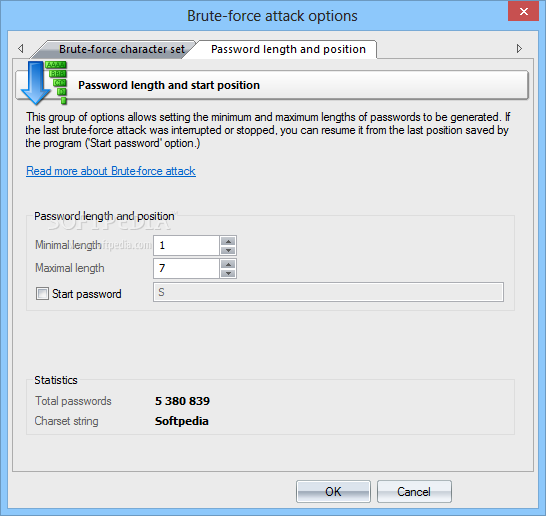Click the Minimal length input field
This screenshot has height=516, width=546.
point(186,245)
